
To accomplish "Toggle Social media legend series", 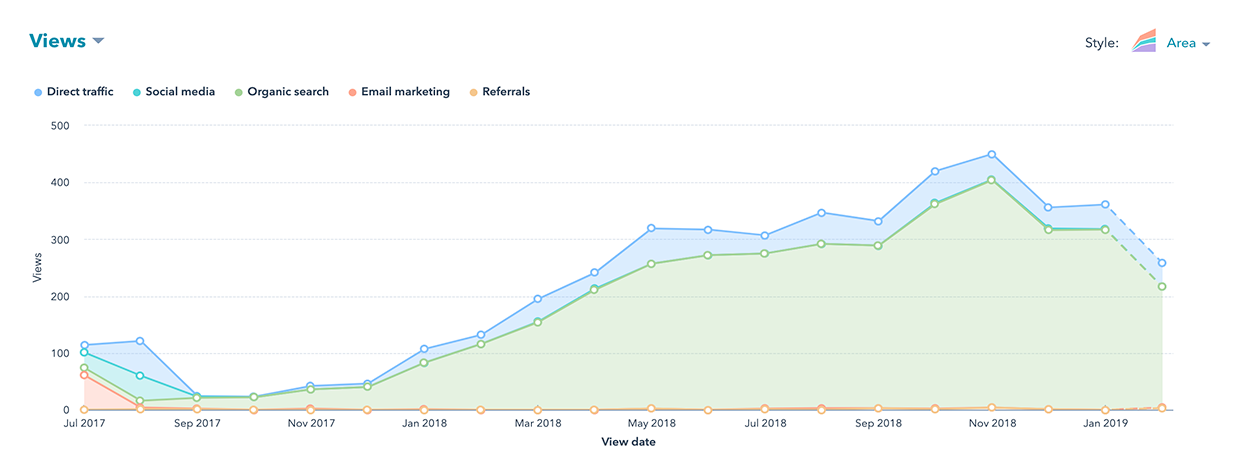I will point(173,92).
